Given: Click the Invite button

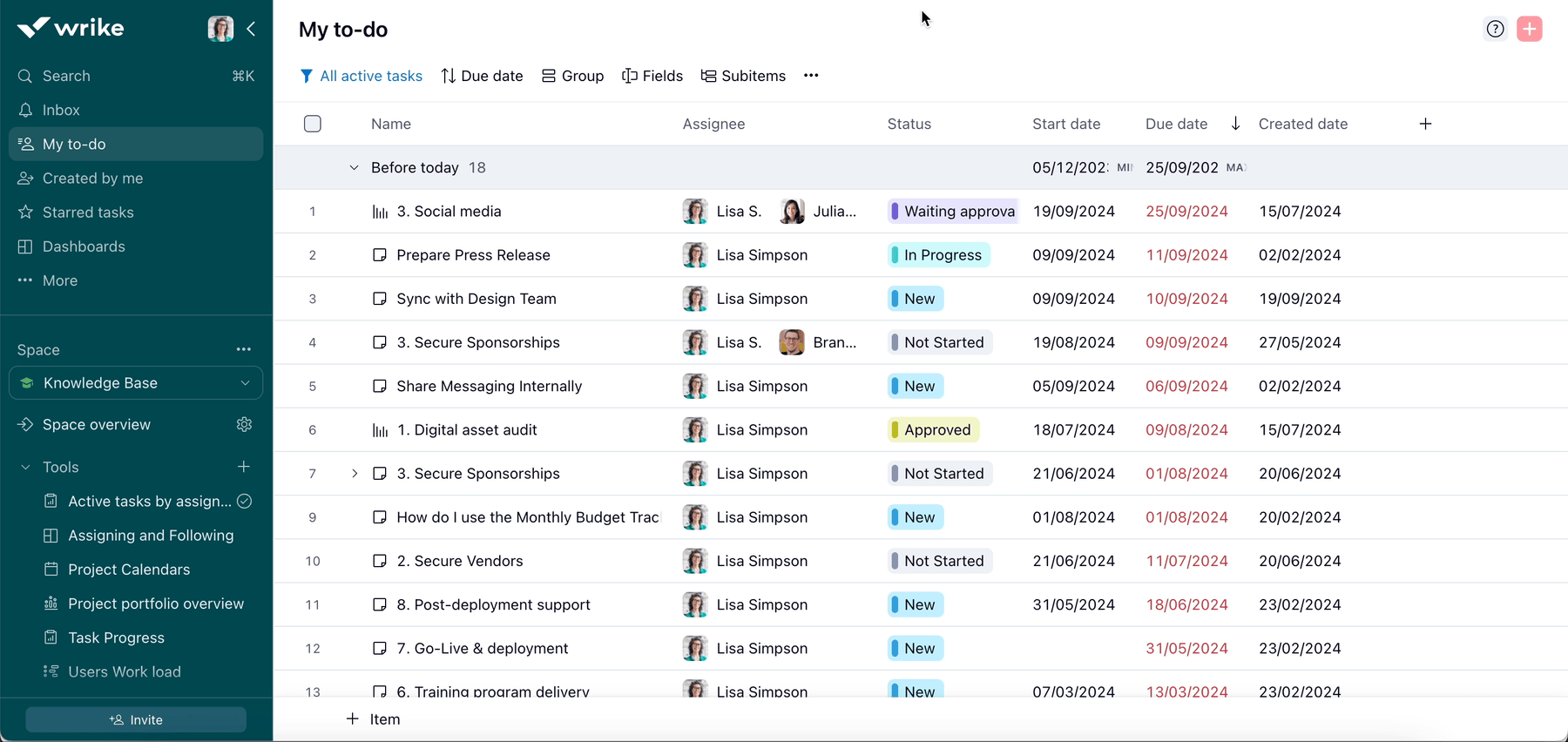Looking at the screenshot, I should (x=136, y=719).
